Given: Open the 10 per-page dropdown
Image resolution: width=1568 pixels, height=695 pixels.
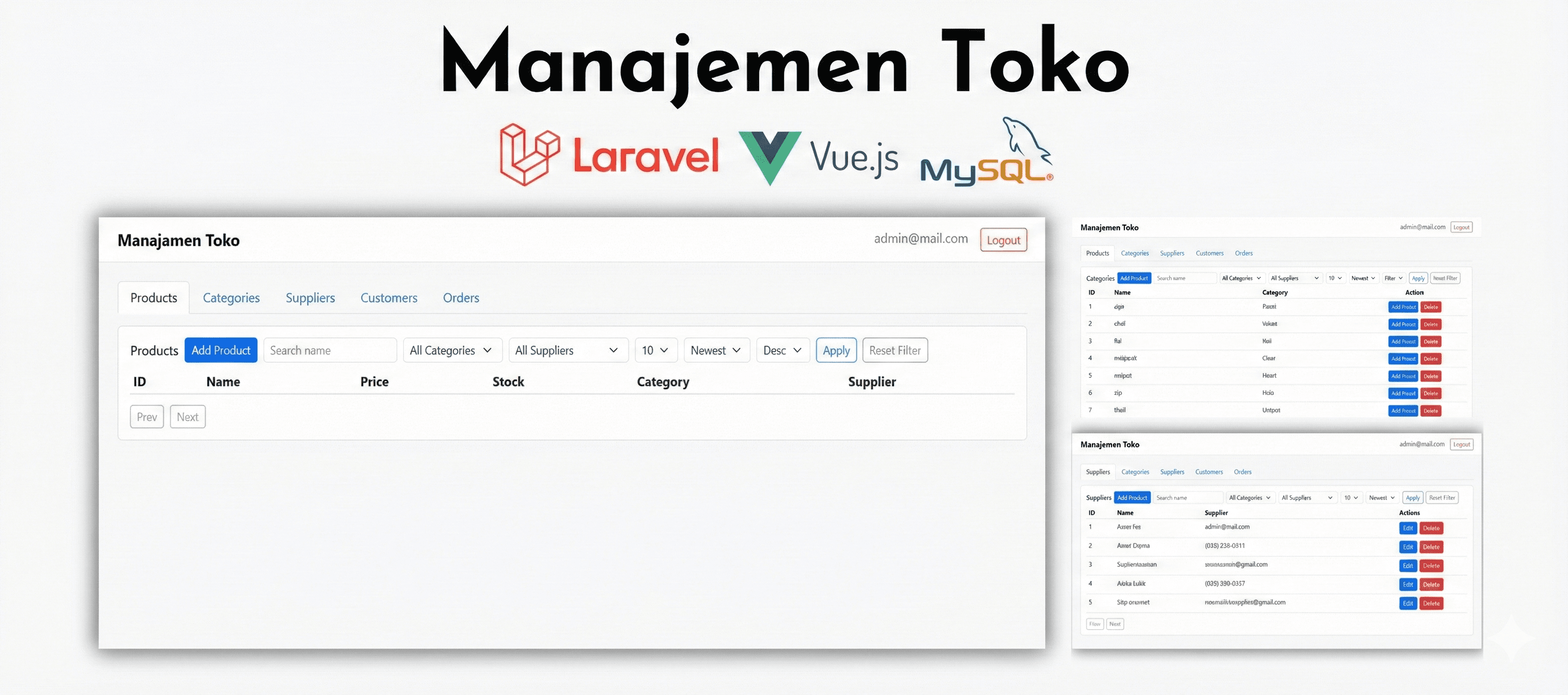Looking at the screenshot, I should coord(655,351).
